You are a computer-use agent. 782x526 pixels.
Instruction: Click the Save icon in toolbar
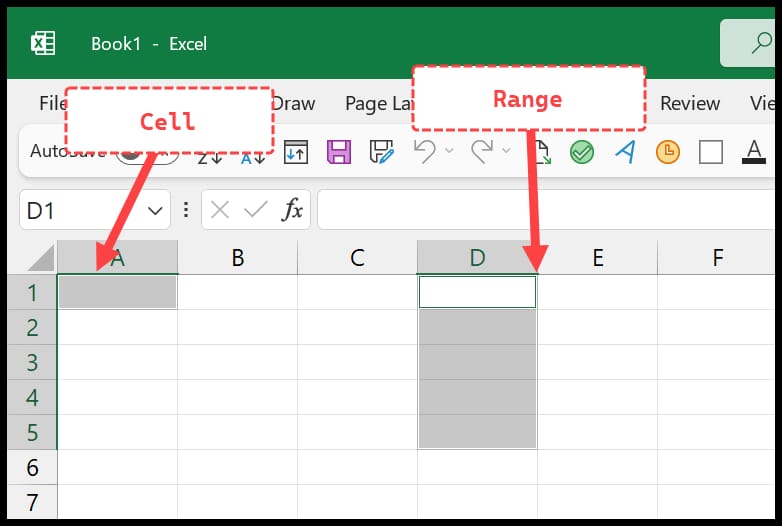339,152
